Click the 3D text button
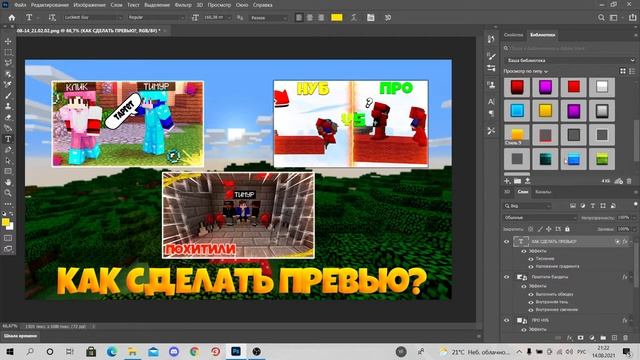The image size is (640, 360). 388,18
